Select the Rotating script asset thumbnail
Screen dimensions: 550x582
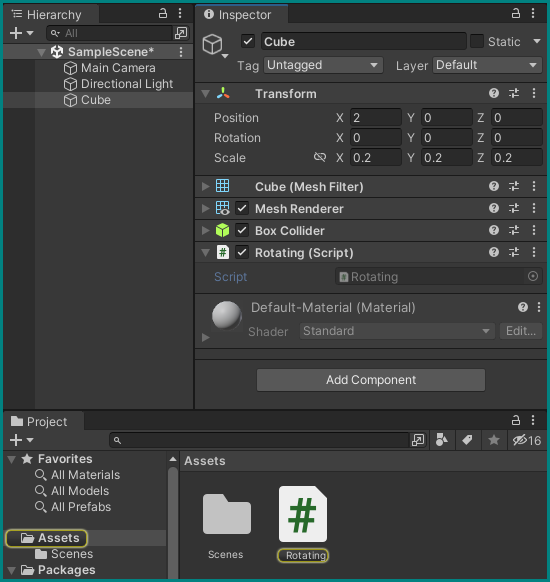[303, 514]
